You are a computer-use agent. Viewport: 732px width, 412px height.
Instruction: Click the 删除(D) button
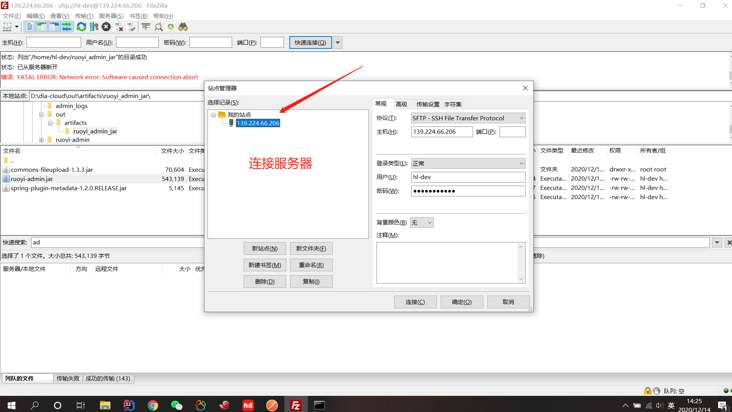(x=265, y=281)
